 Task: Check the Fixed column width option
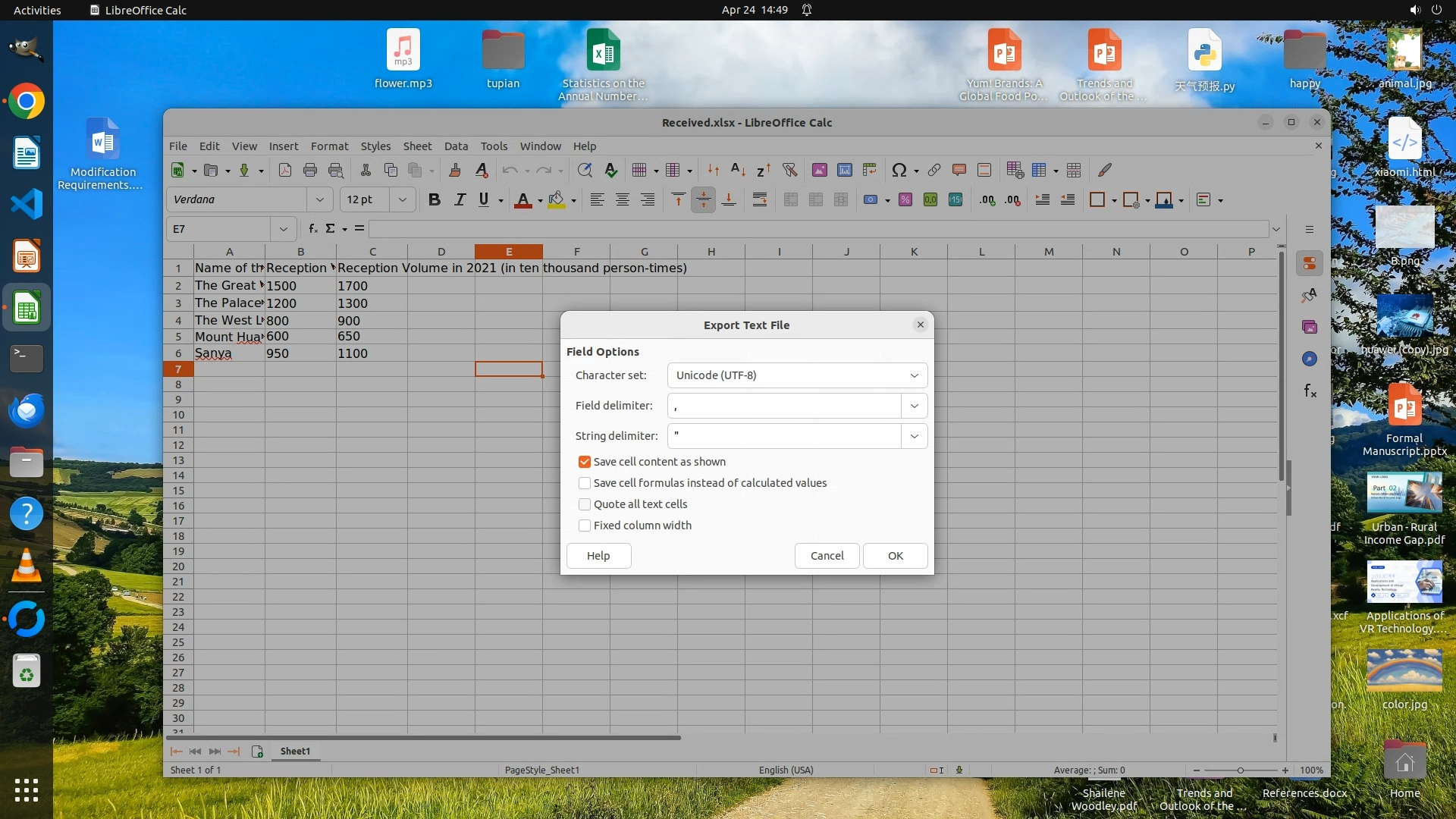point(585,526)
